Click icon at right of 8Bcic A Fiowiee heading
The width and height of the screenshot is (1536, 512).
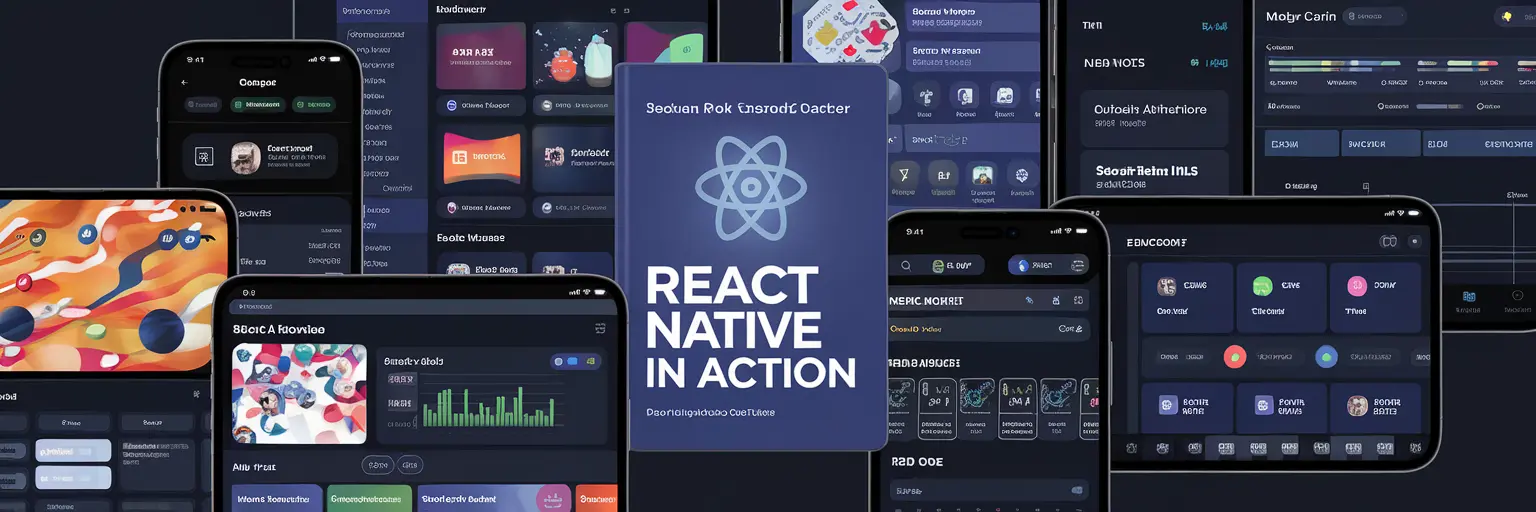pos(600,328)
